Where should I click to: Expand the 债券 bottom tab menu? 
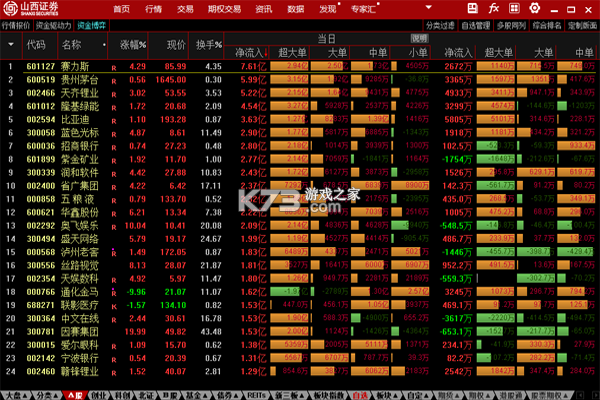point(236,395)
